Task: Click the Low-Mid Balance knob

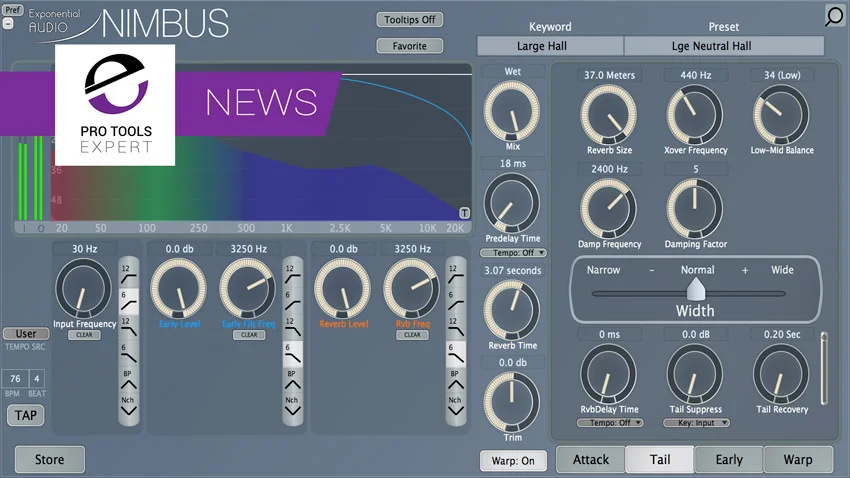Action: [x=781, y=115]
